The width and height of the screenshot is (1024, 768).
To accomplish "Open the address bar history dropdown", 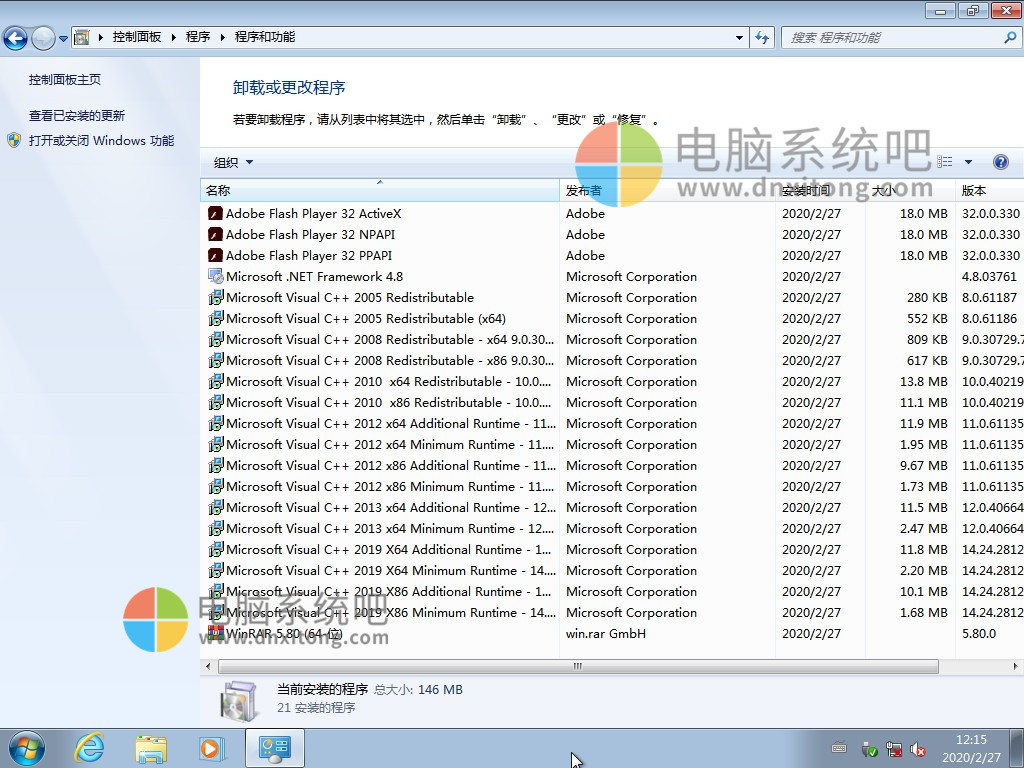I will tap(739, 37).
